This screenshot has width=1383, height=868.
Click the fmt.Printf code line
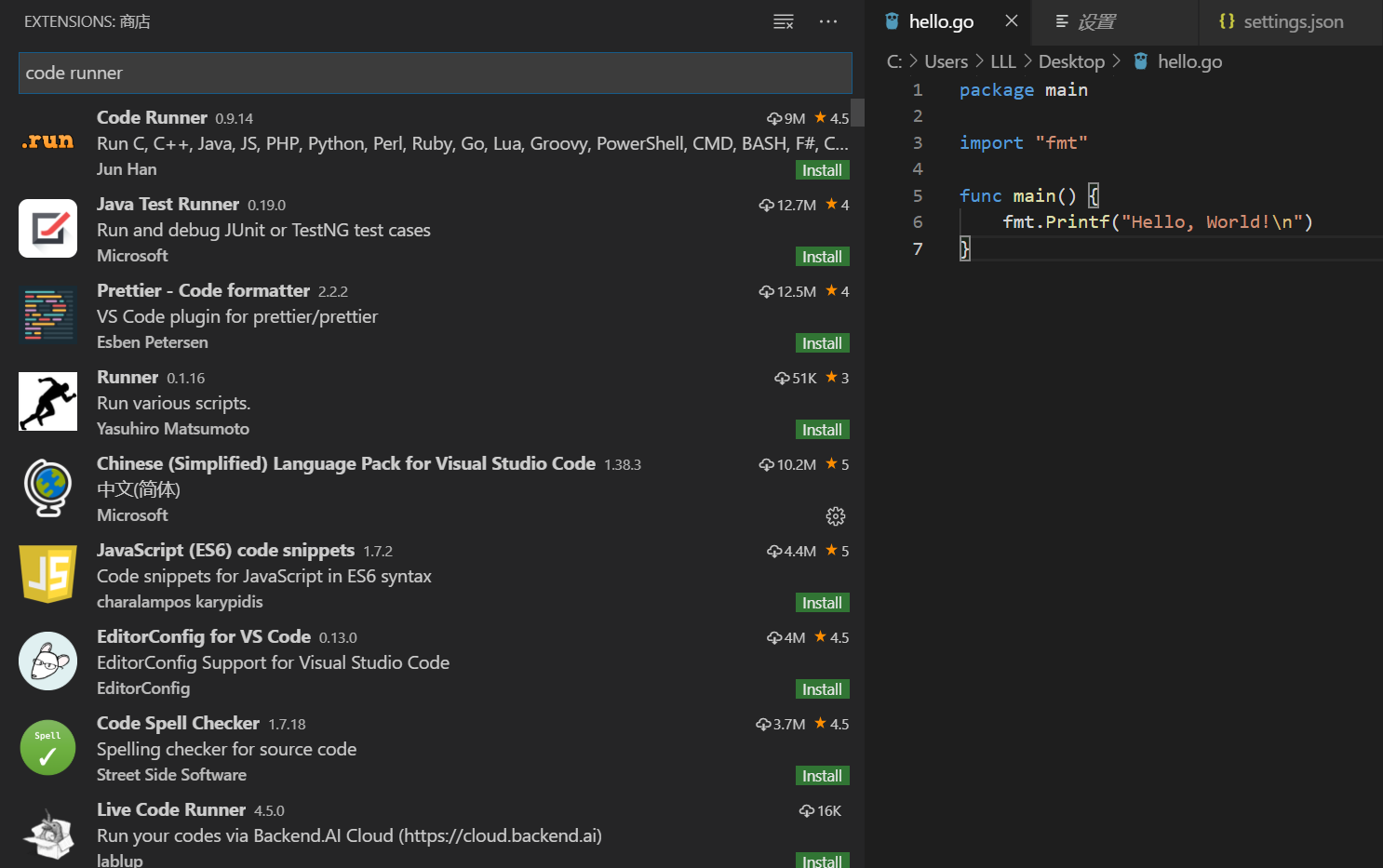coord(1157,221)
